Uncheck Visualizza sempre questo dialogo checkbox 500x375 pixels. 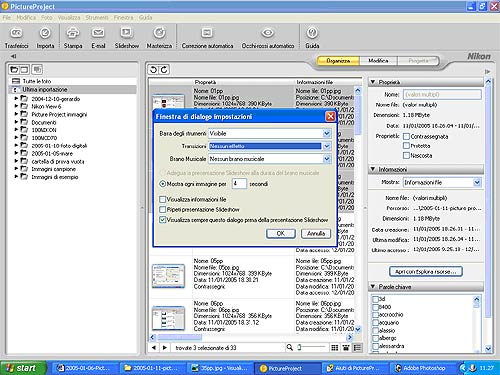pyautogui.click(x=163, y=220)
